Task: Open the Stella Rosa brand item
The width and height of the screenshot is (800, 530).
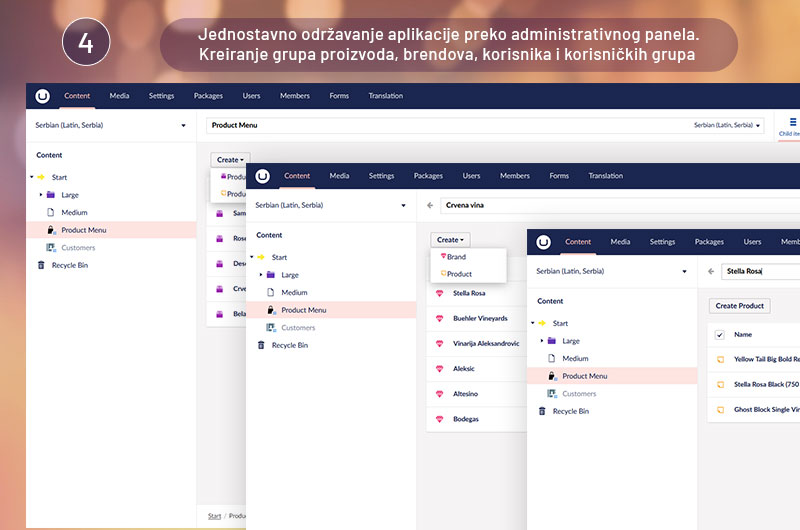Action: [x=469, y=293]
